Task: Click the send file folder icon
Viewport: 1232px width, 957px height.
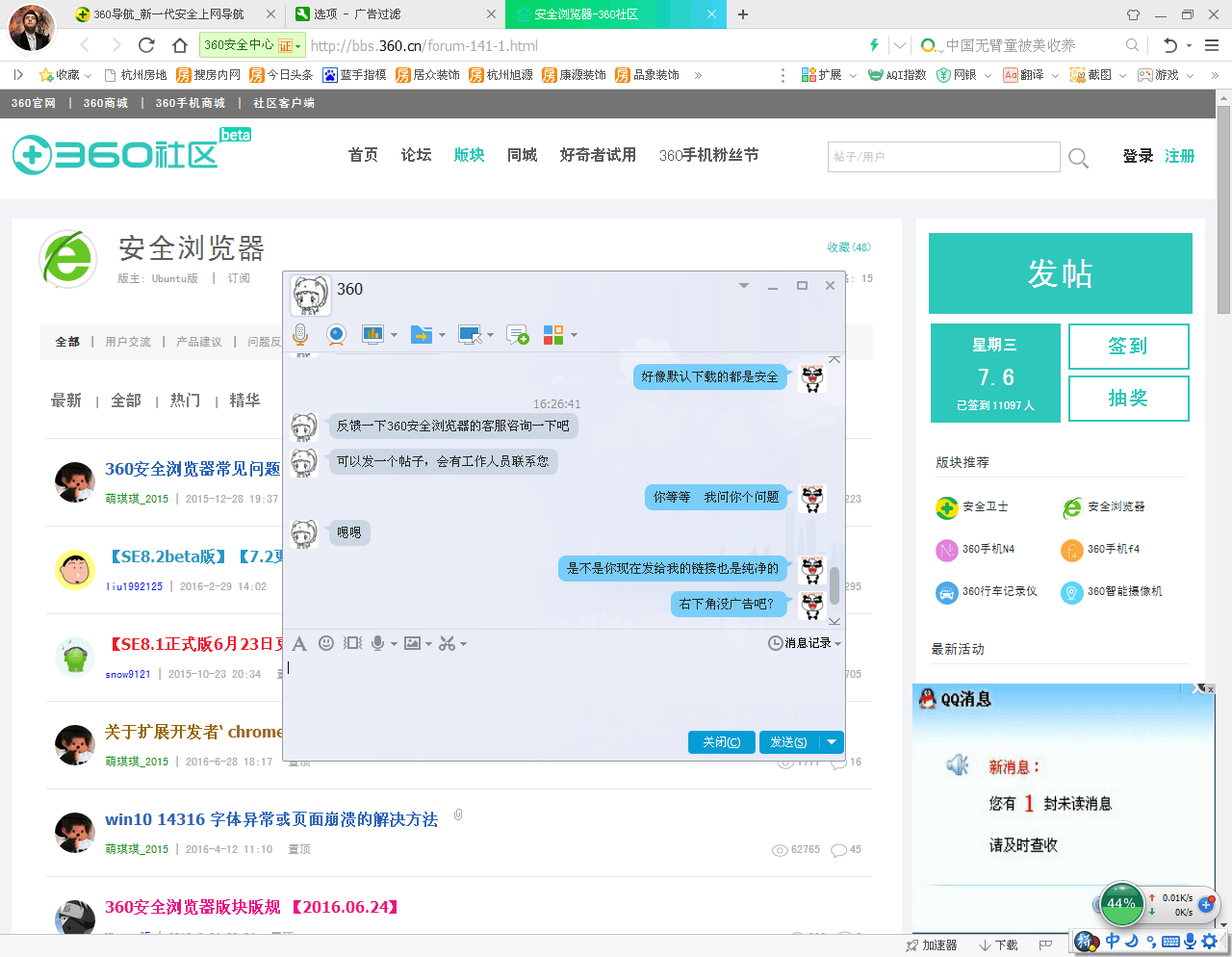Action: [421, 334]
